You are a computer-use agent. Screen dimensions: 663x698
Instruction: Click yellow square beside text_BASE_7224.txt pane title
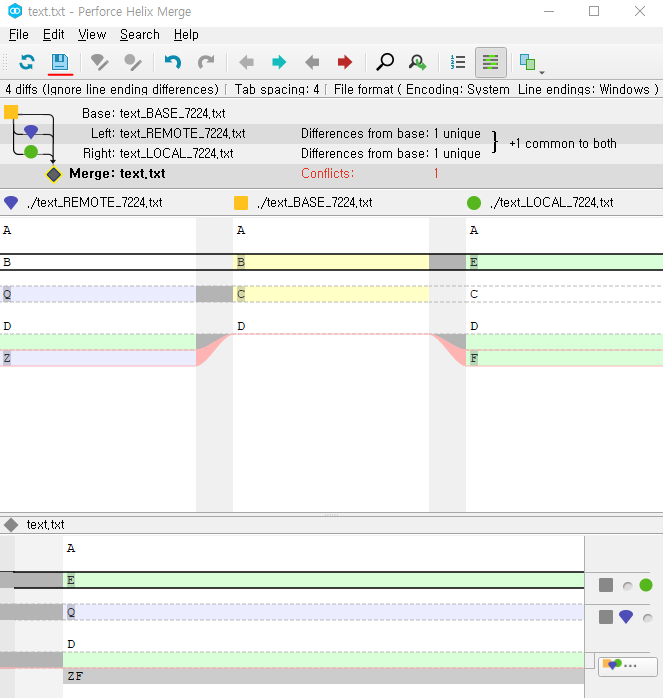pyautogui.click(x=241, y=203)
